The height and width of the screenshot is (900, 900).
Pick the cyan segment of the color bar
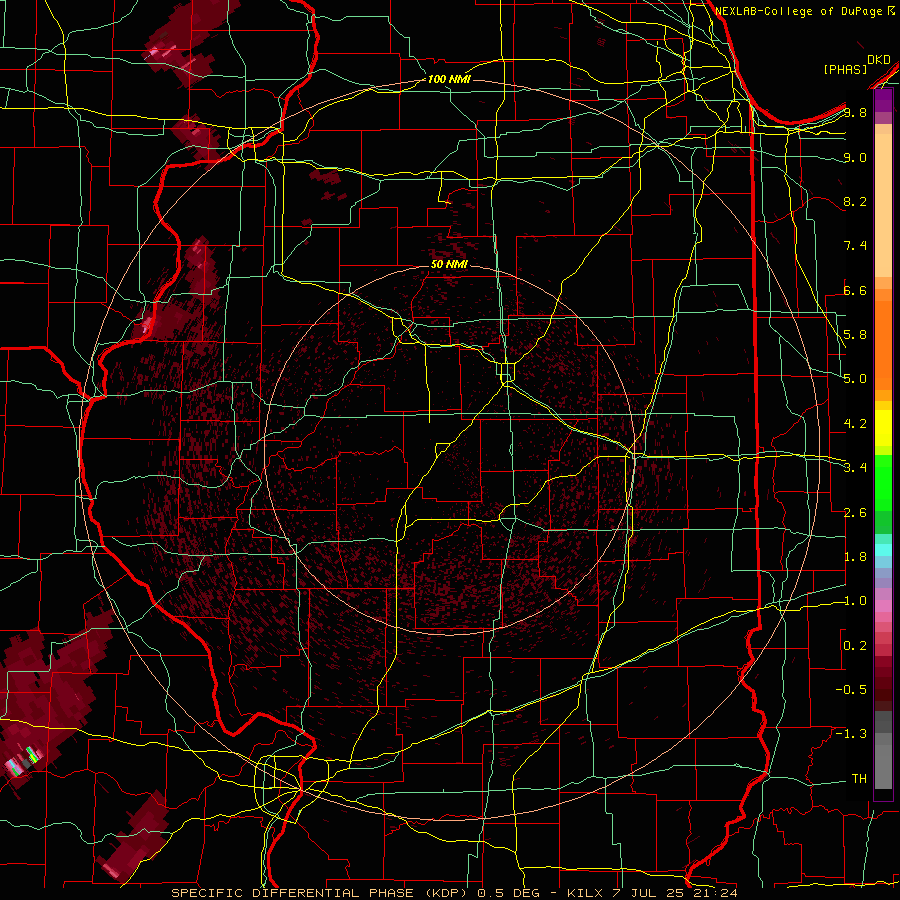[x=883, y=550]
